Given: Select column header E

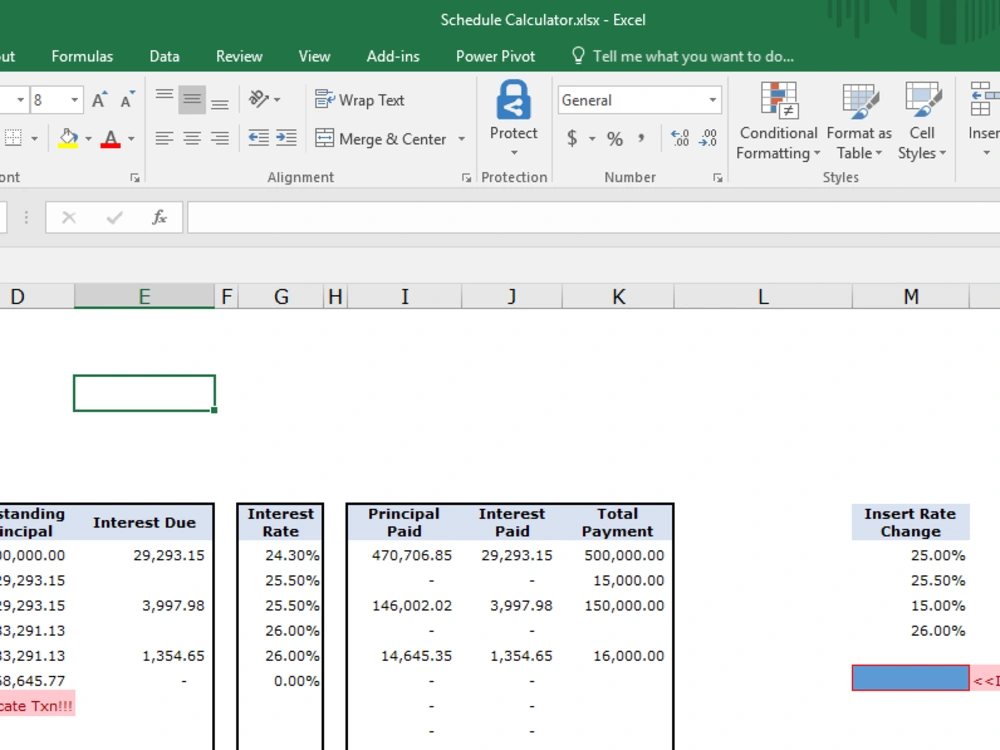Looking at the screenshot, I should [x=144, y=296].
